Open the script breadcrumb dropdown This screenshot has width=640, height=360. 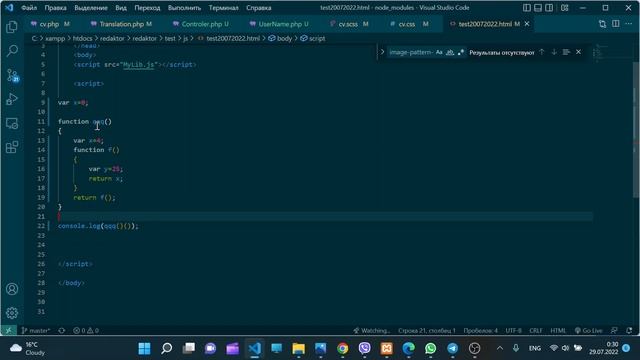tap(313, 38)
